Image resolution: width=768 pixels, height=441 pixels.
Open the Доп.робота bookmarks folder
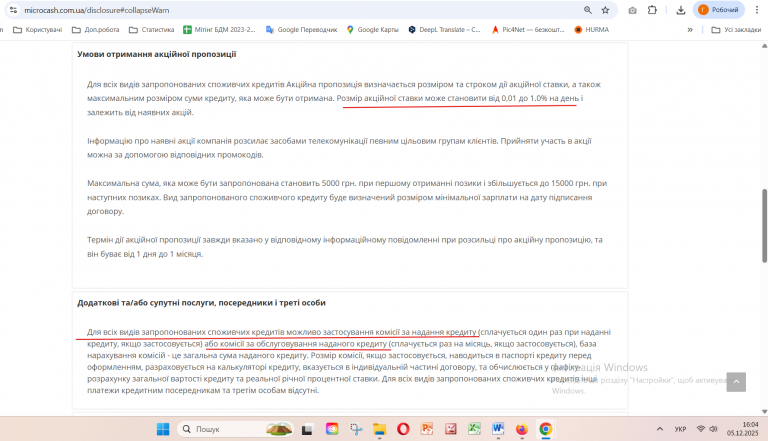(x=96, y=30)
